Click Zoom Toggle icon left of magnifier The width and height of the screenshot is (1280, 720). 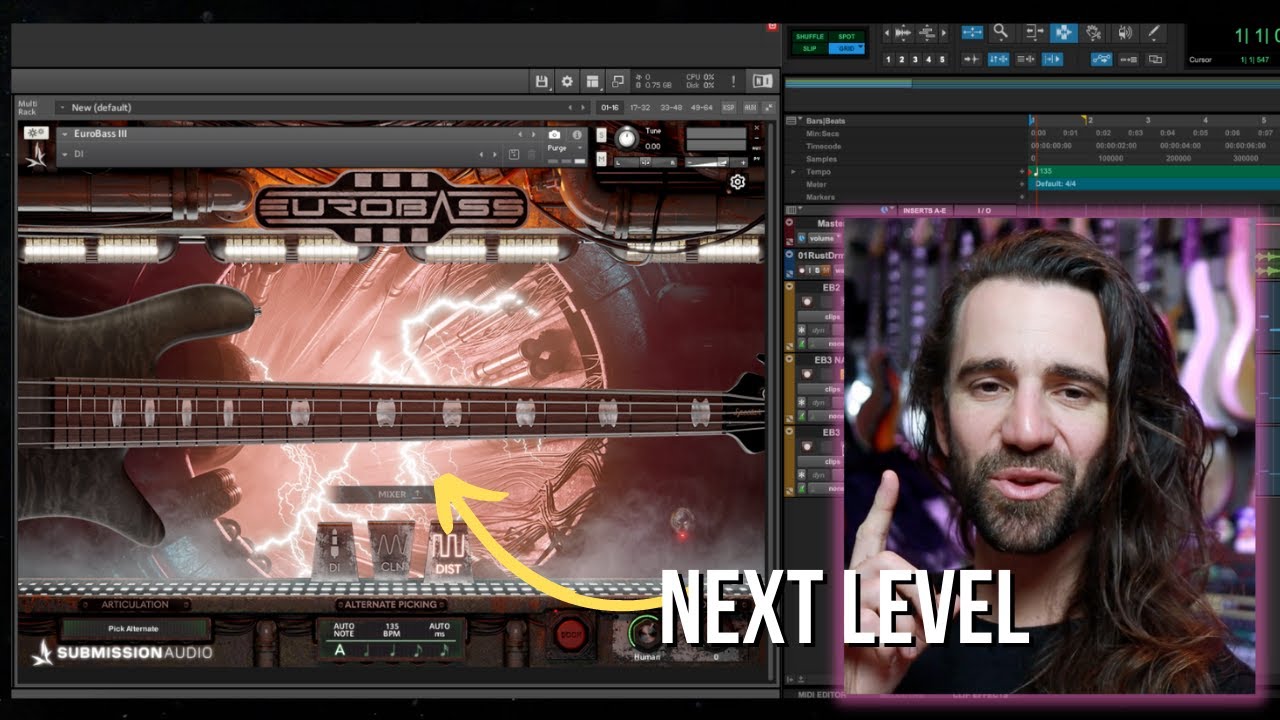tap(972, 32)
